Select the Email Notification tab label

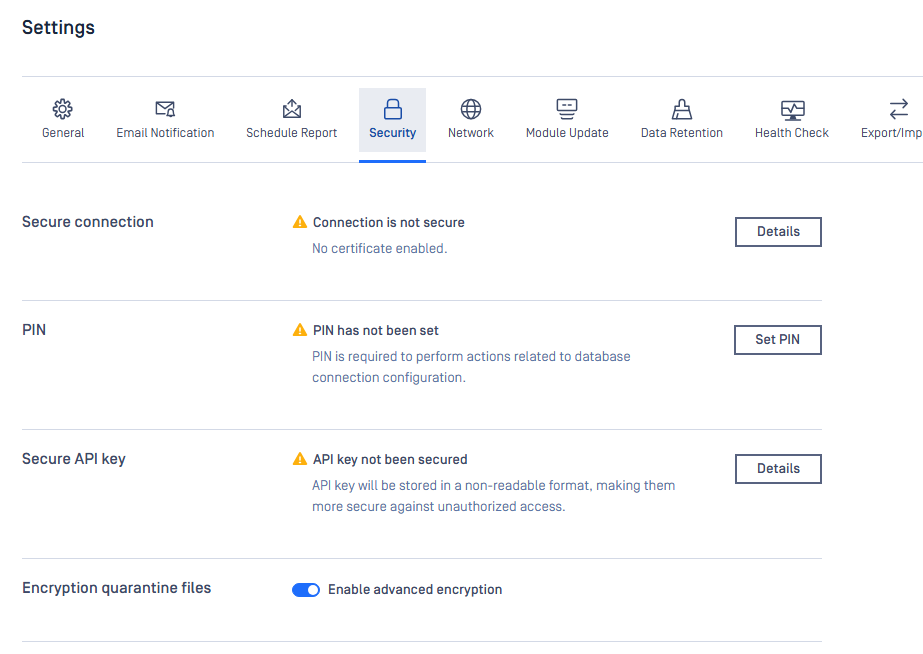click(x=165, y=133)
